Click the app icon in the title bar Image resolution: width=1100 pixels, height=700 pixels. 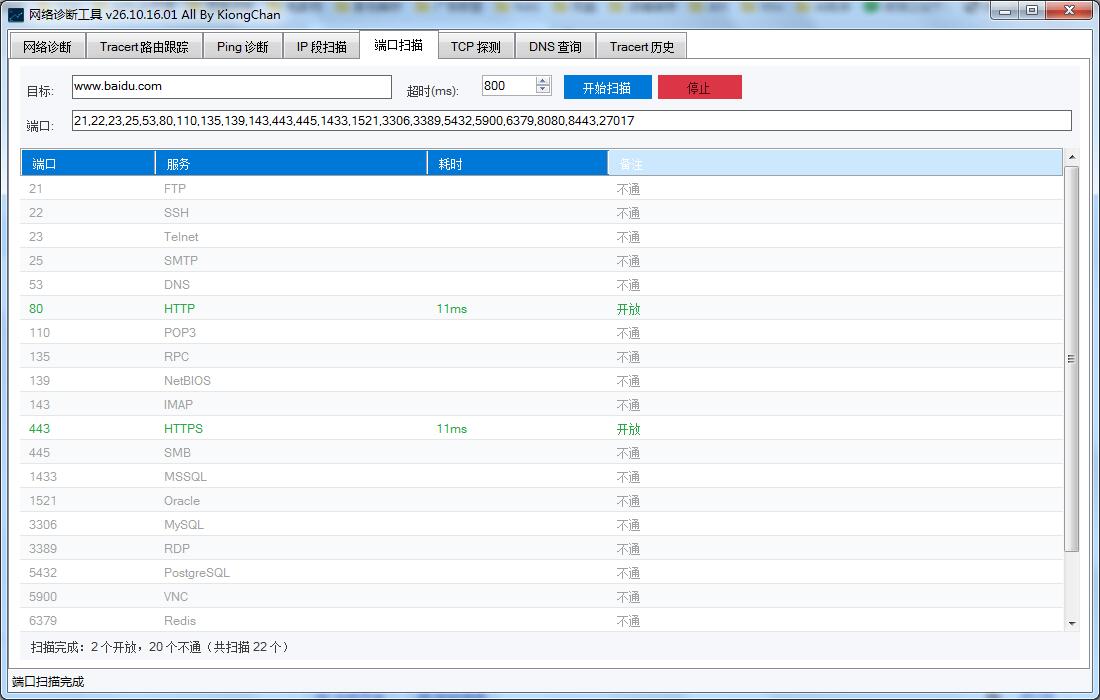[15, 14]
